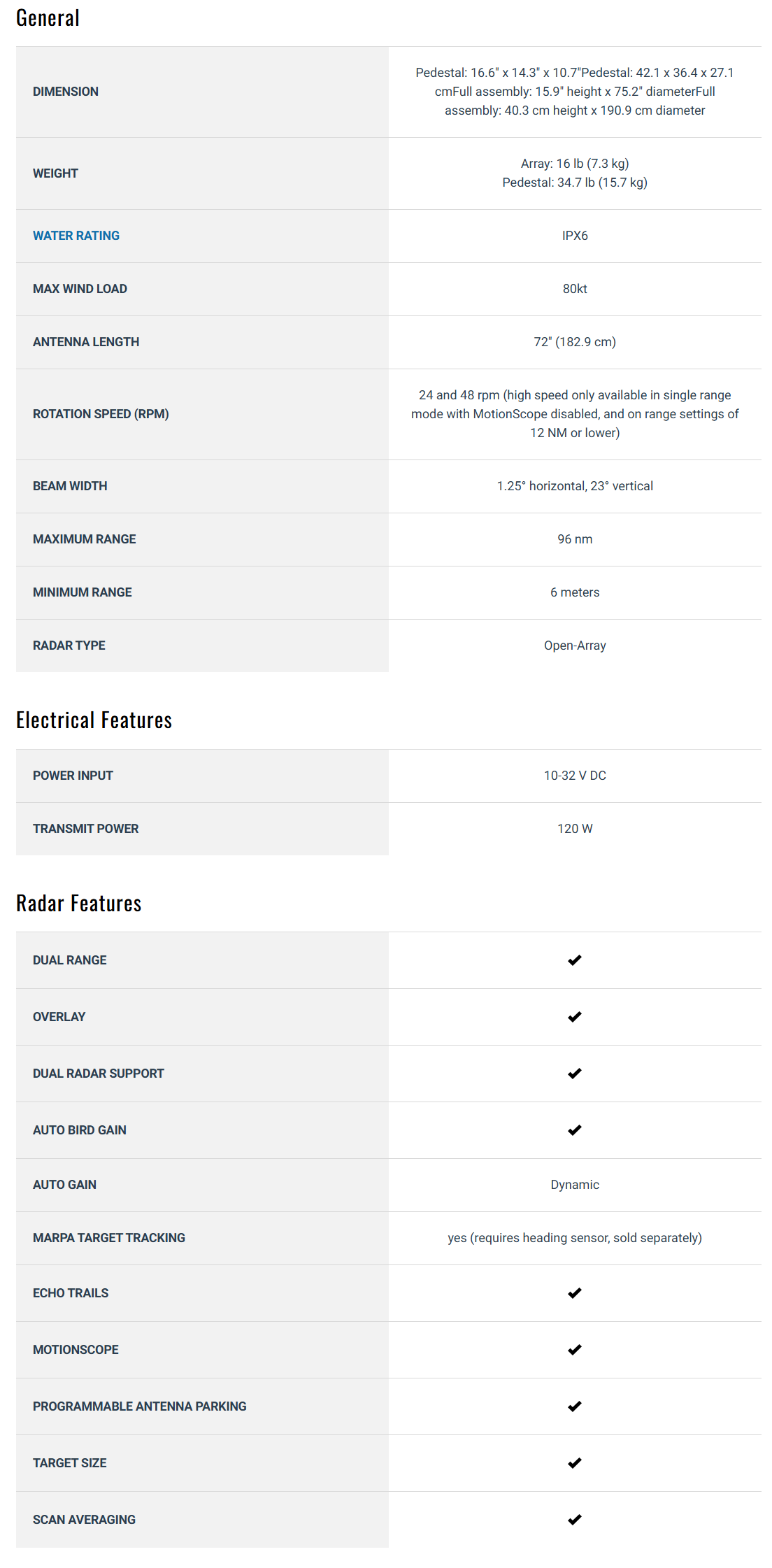
Task: Click the Echo Trails checkmark icon
Action: pos(575,1293)
